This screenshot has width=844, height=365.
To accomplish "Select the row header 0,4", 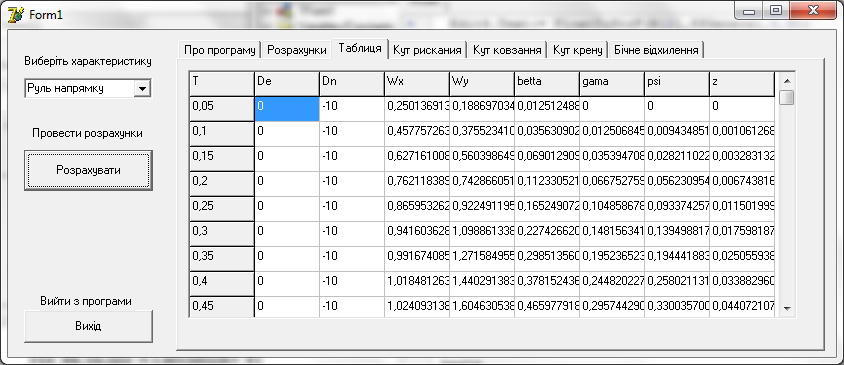I will pyautogui.click(x=221, y=284).
